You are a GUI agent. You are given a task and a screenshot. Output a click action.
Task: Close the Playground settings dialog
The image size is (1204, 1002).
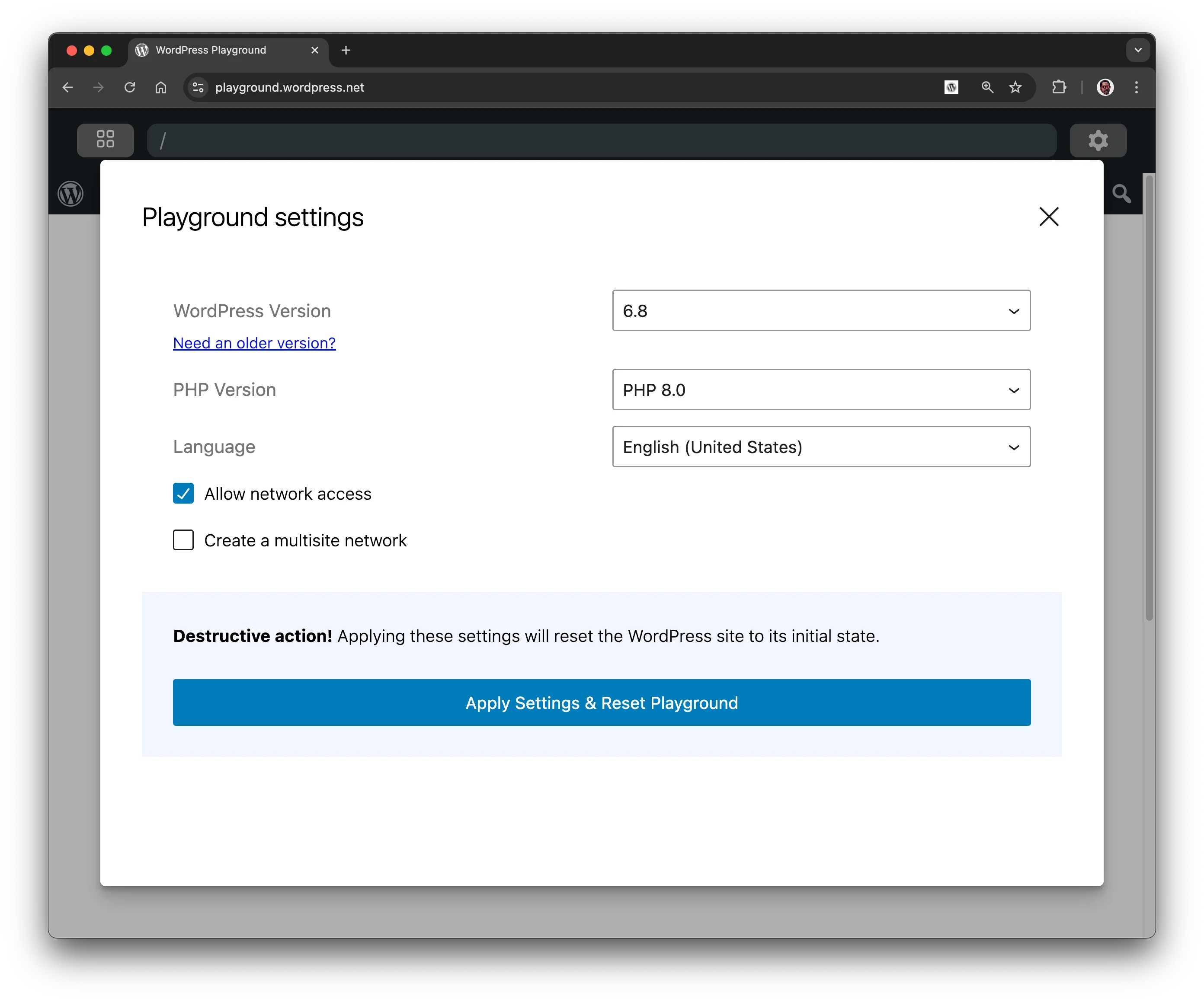1049,217
